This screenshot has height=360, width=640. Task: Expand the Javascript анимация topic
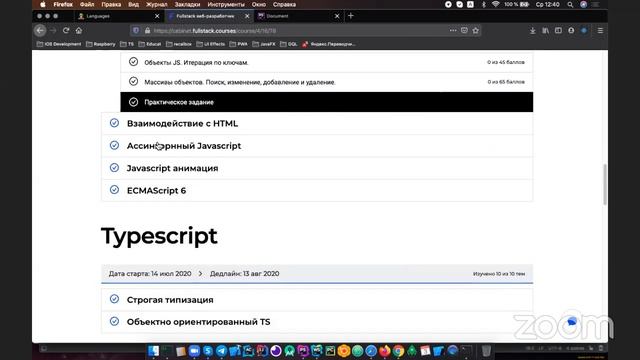click(317, 168)
